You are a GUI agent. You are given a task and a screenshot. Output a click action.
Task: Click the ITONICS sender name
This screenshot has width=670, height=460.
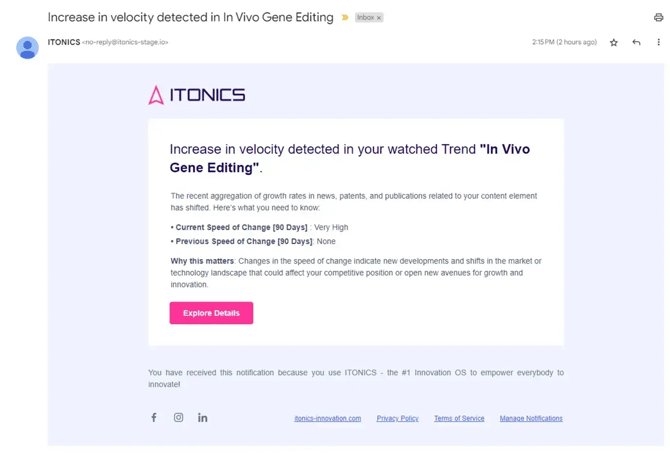point(64,43)
